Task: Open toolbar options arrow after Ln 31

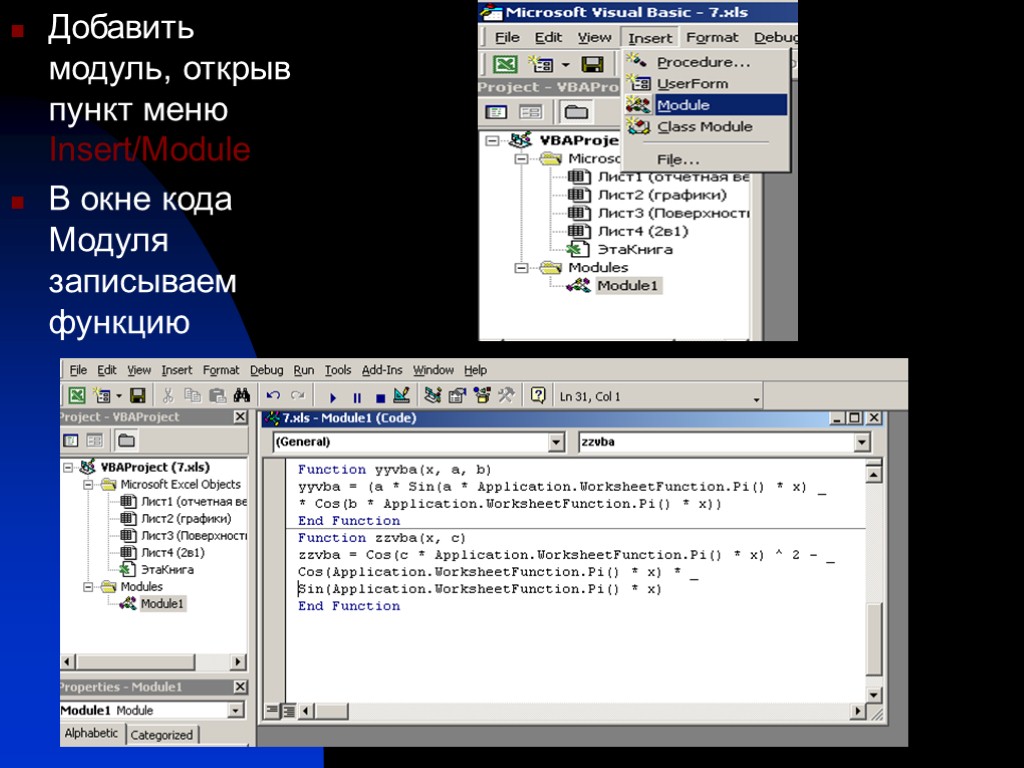Action: 756,399
